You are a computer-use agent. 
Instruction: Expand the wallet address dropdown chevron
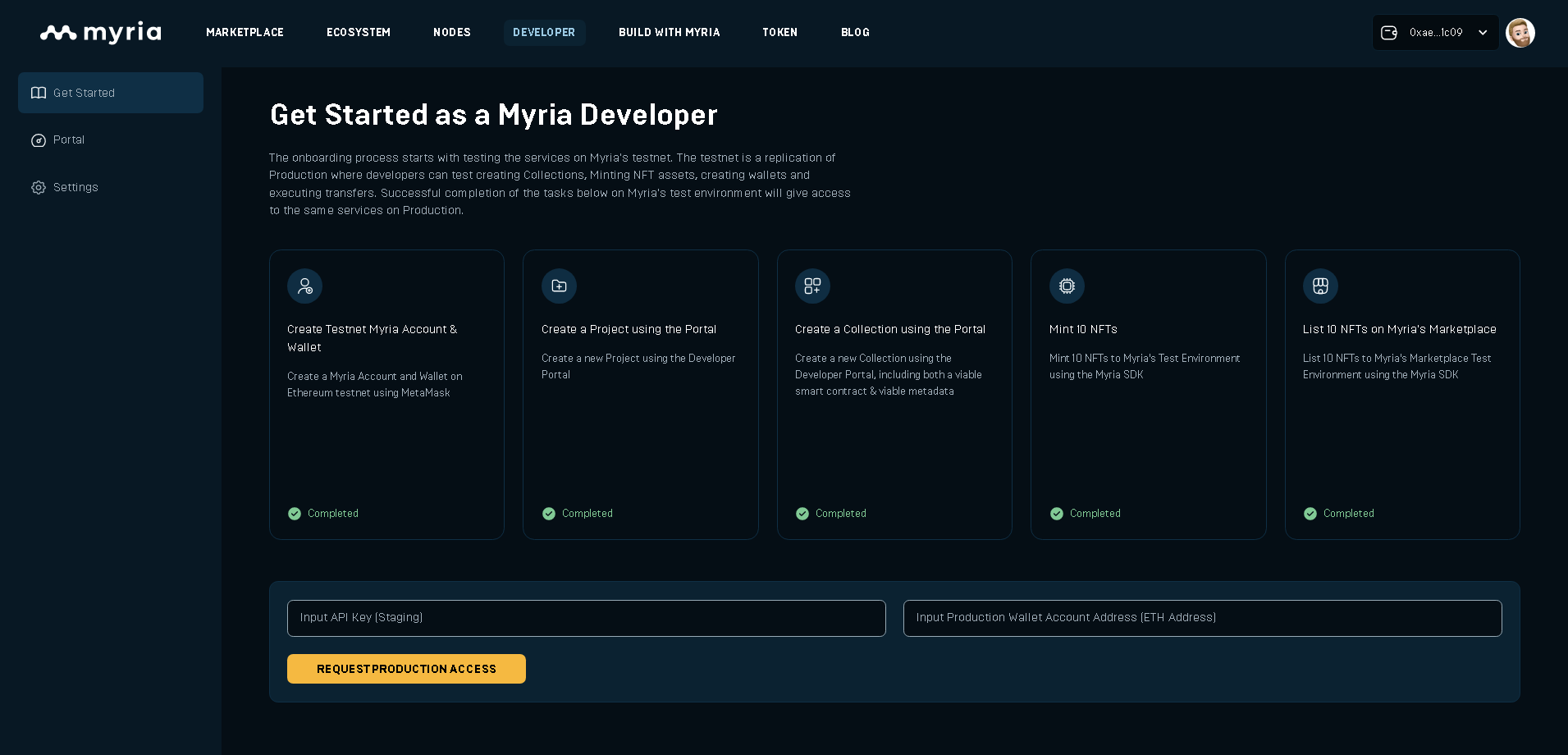click(1483, 33)
